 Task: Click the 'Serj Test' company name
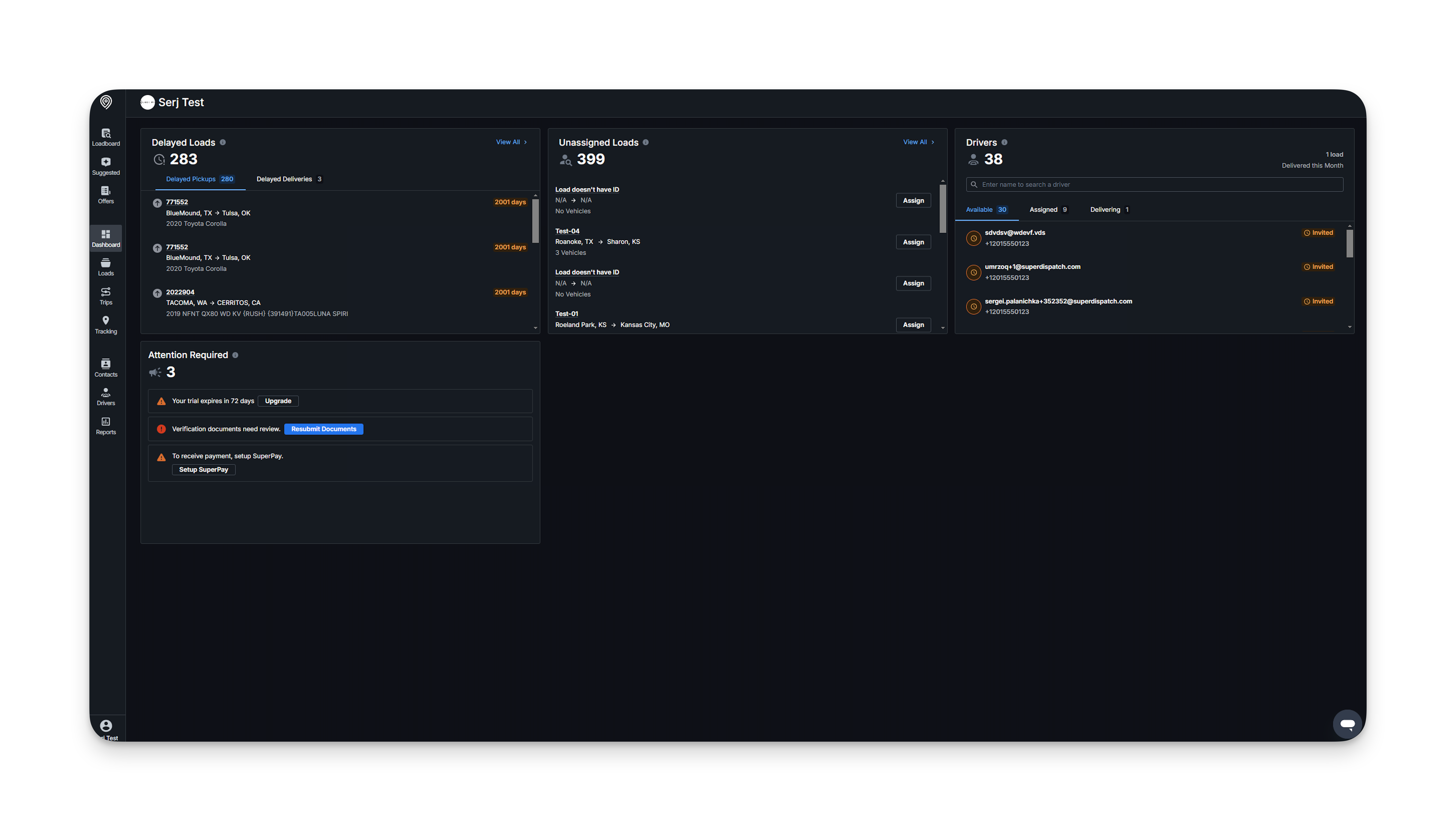[181, 102]
